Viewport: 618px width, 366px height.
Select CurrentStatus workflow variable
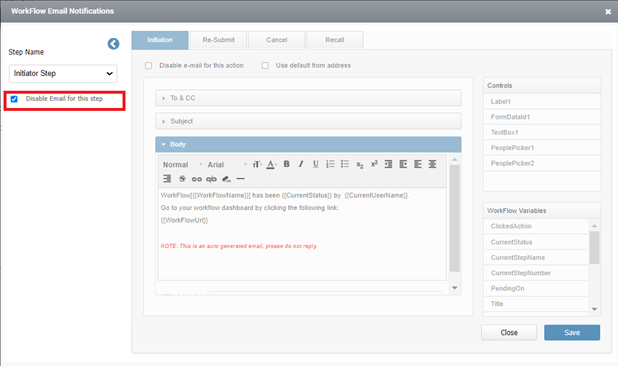tap(536, 242)
